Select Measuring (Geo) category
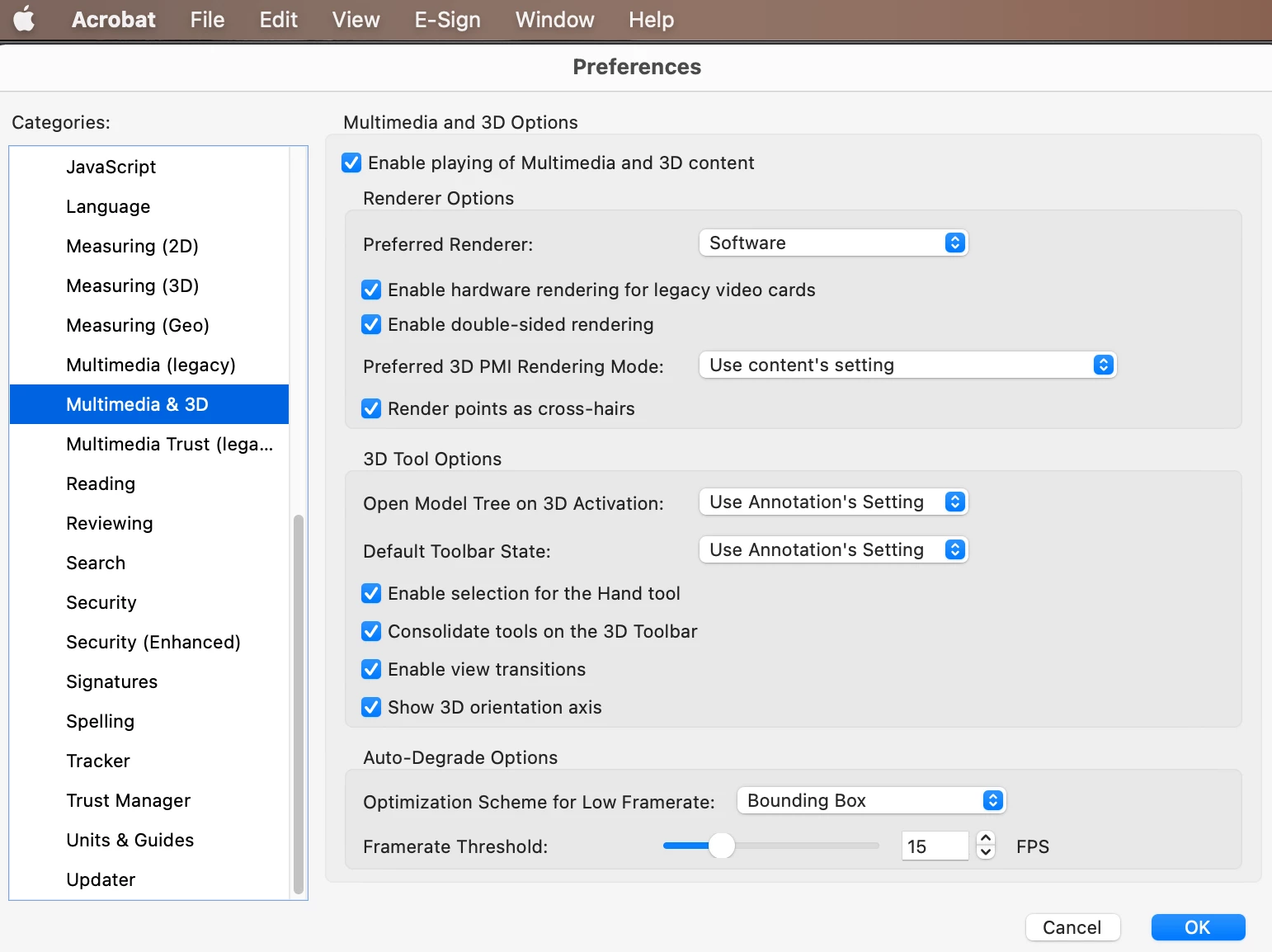The image size is (1272, 952). point(149,325)
